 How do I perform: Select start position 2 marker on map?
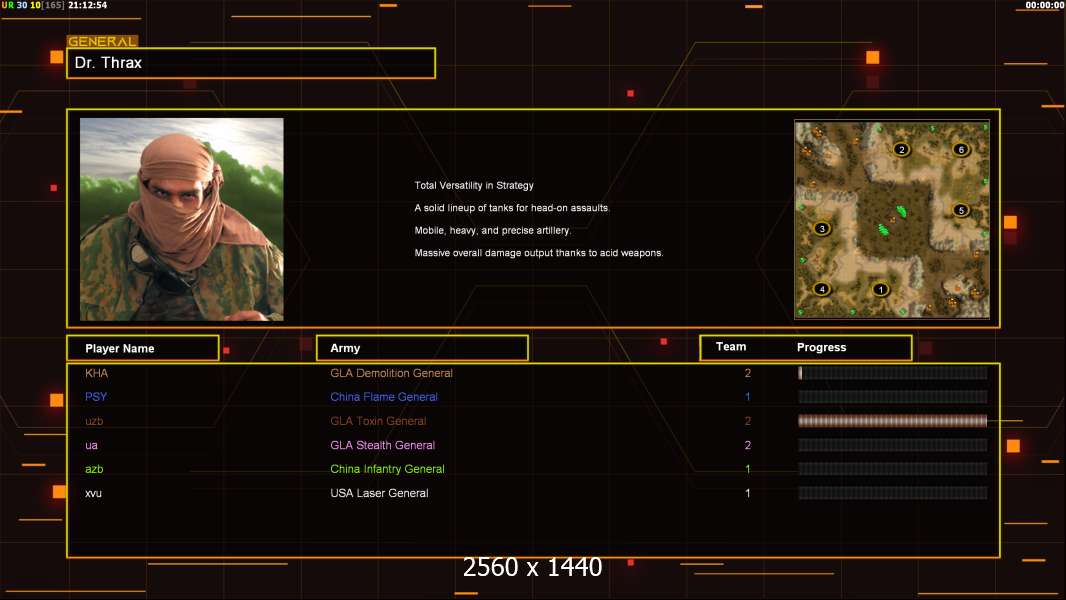tap(901, 150)
